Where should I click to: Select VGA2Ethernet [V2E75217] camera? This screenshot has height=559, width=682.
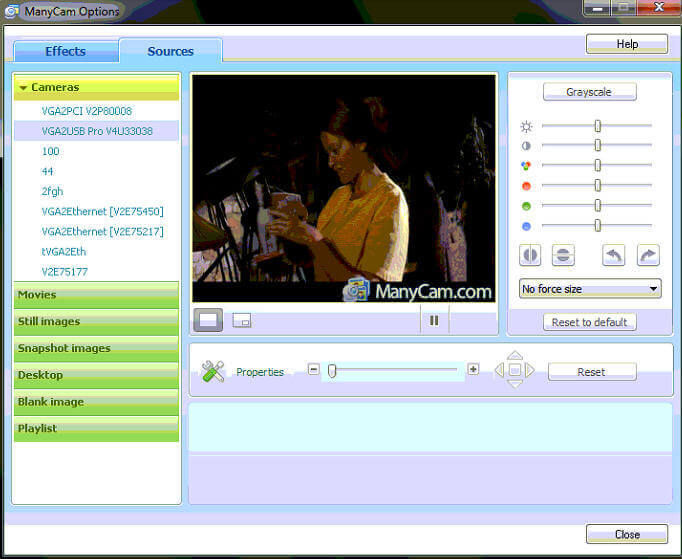(96, 232)
